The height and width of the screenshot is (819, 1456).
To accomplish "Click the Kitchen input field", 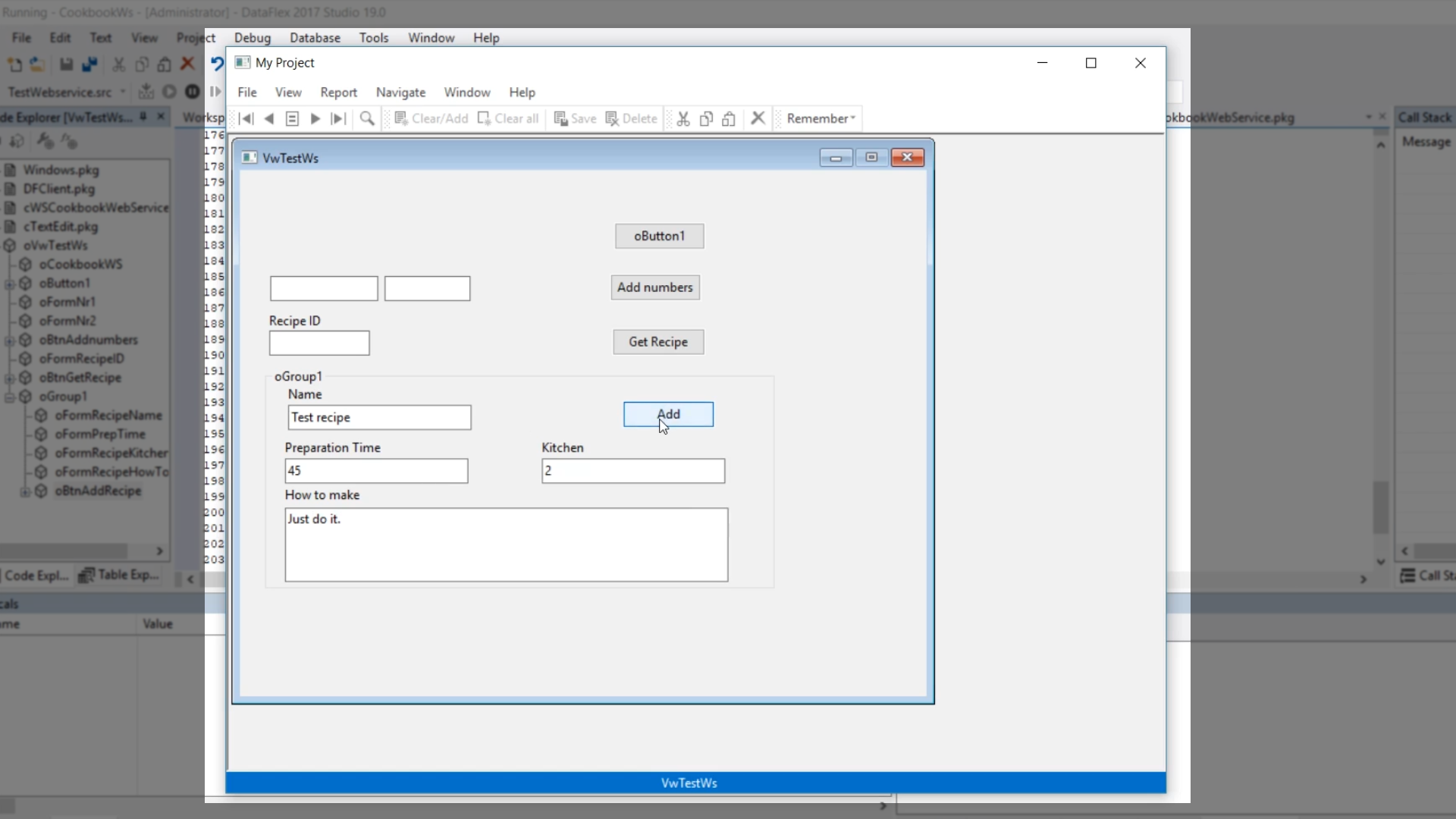I will pos(632,471).
